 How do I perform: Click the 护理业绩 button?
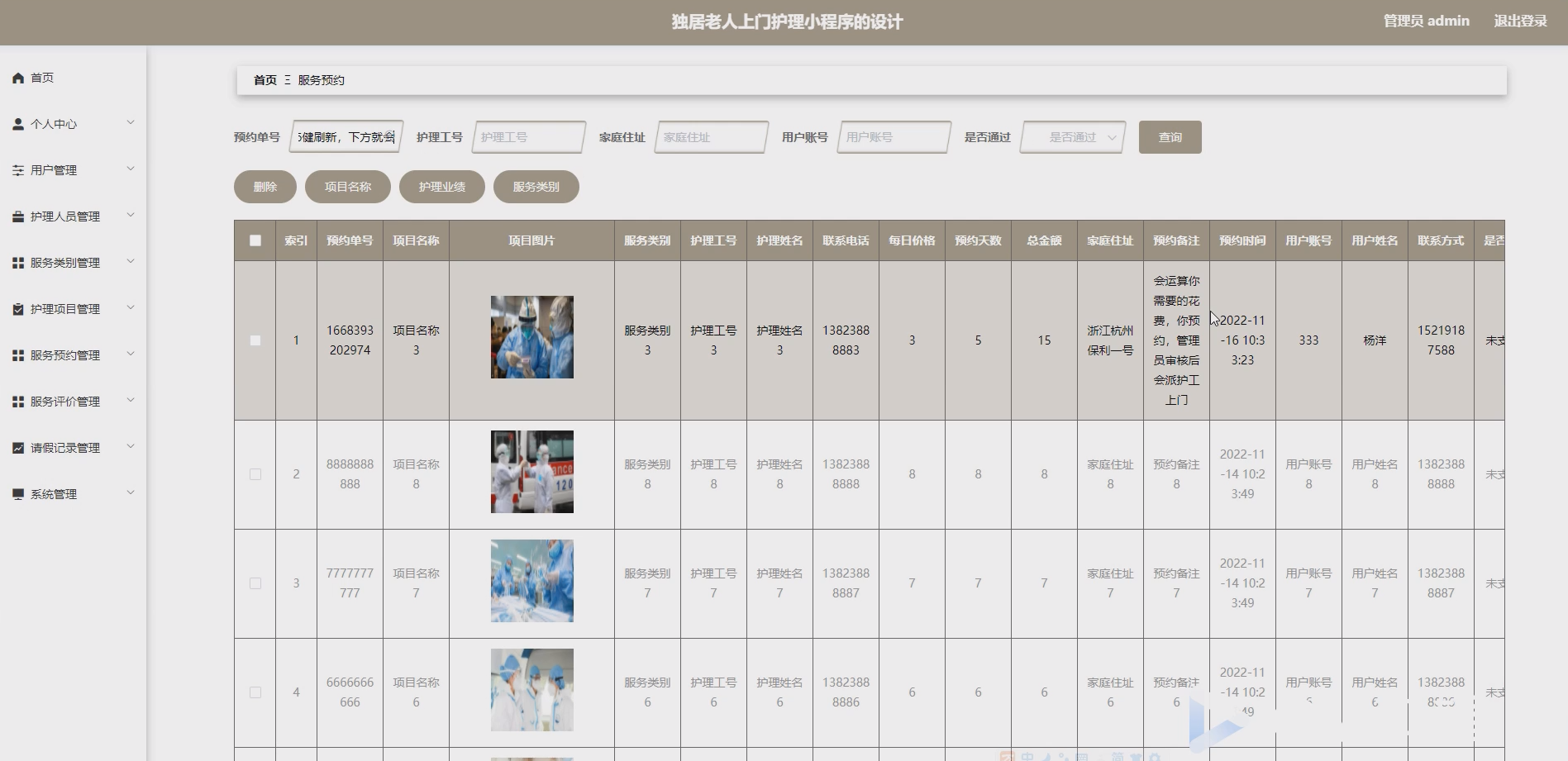point(442,187)
